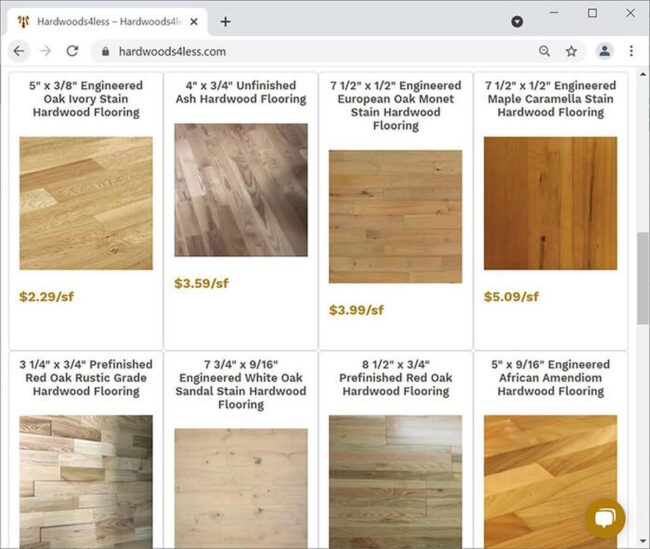Open the Chrome three-dot menu
This screenshot has height=549, width=650.
pos(631,51)
